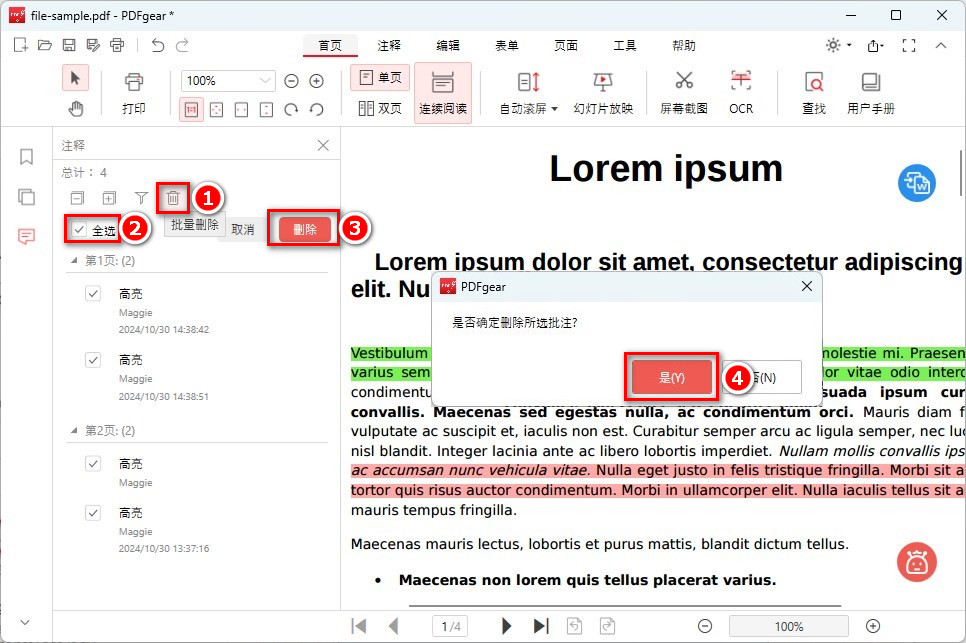966x643 pixels.
Task: Click the page number field showing 1/4
Action: coord(449,625)
